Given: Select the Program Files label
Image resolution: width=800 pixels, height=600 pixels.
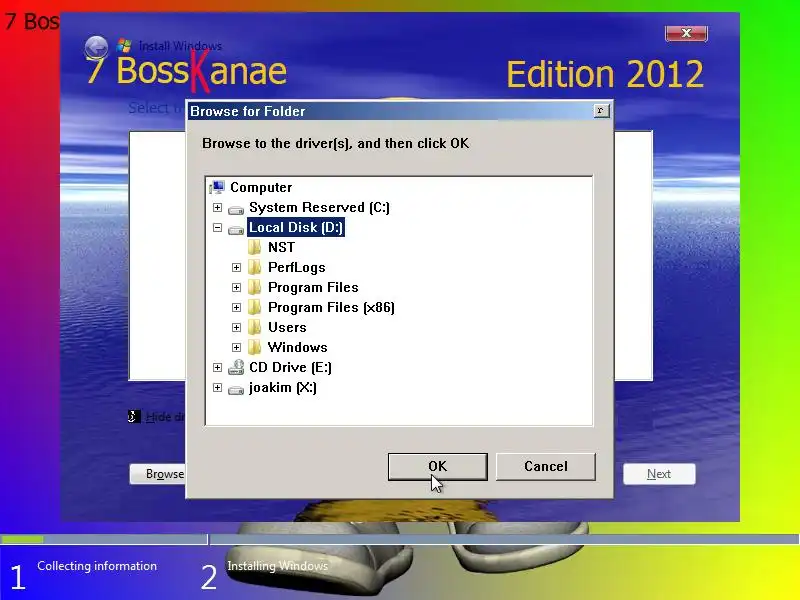Looking at the screenshot, I should click(x=313, y=287).
